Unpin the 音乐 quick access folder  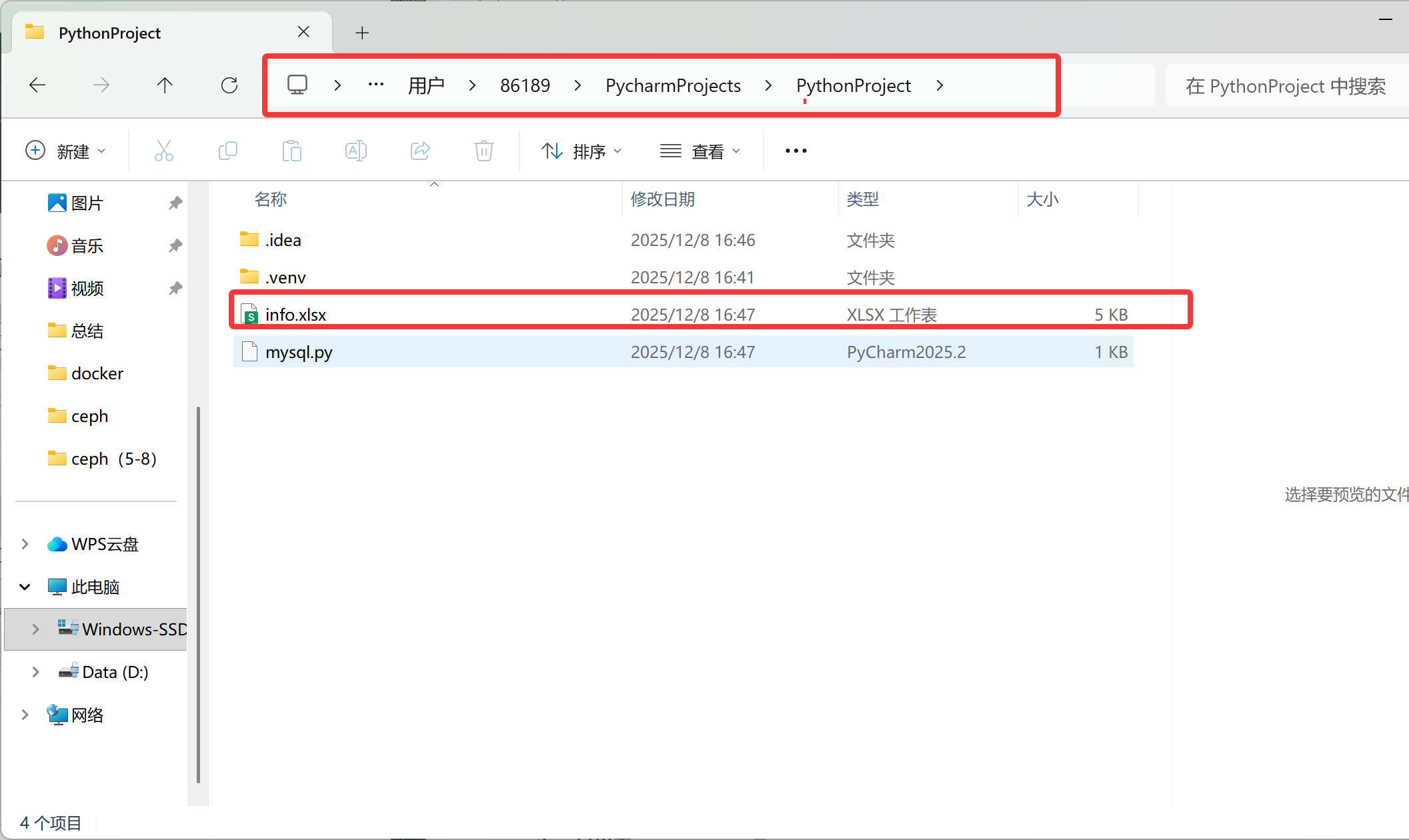(175, 245)
